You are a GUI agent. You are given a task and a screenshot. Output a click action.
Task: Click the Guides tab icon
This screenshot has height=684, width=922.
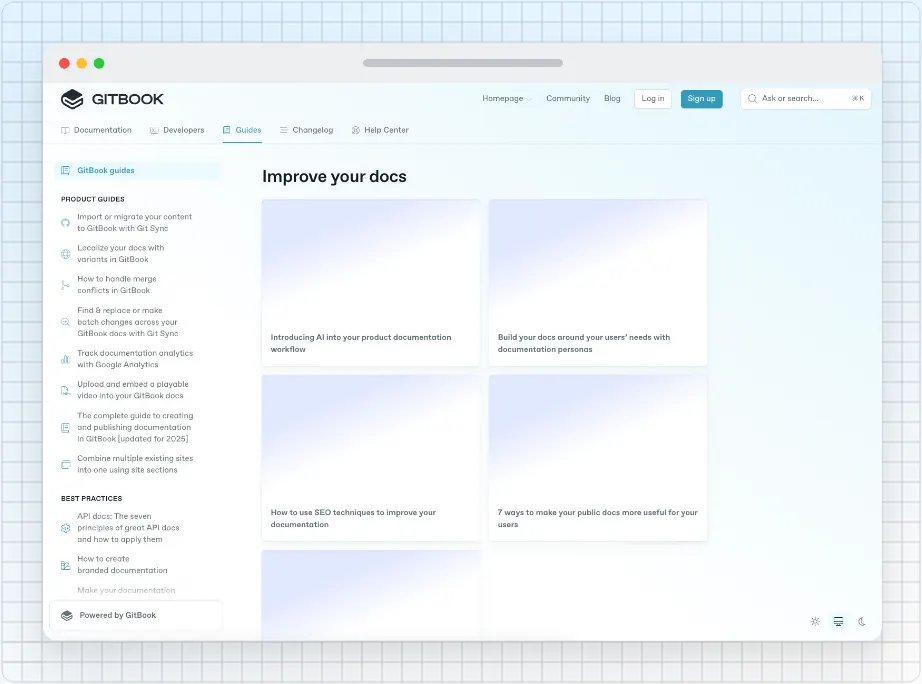(x=227, y=130)
